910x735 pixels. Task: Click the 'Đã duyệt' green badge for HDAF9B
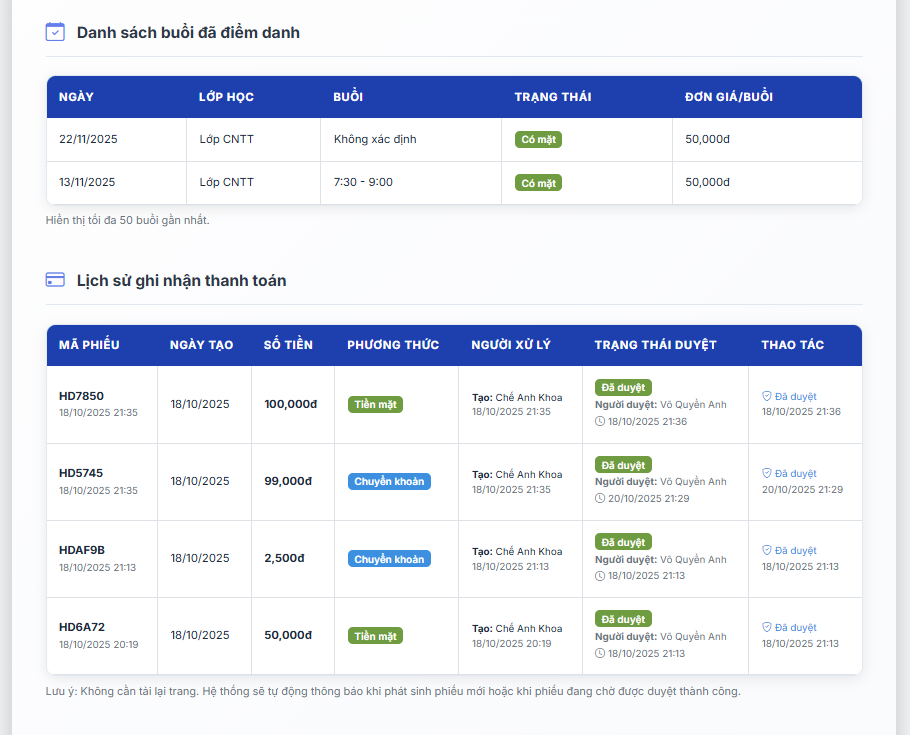click(x=623, y=542)
